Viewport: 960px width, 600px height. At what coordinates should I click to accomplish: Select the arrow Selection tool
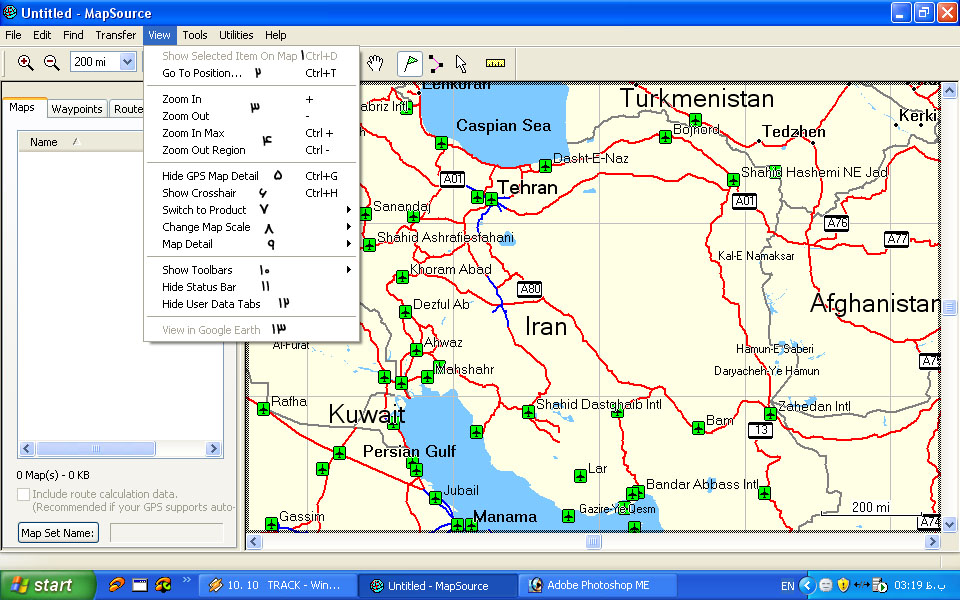pyautogui.click(x=461, y=63)
